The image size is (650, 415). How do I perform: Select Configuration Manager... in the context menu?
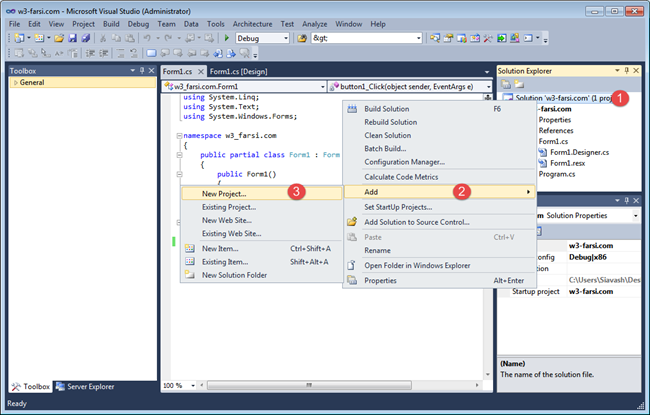(x=439, y=162)
